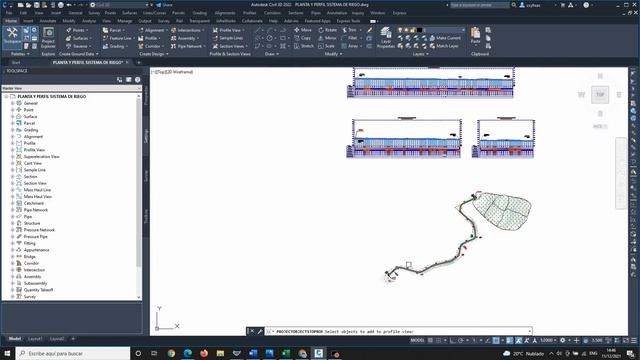Open the Surfaces menu
Screen dimensions: 640x360
tap(129, 13)
